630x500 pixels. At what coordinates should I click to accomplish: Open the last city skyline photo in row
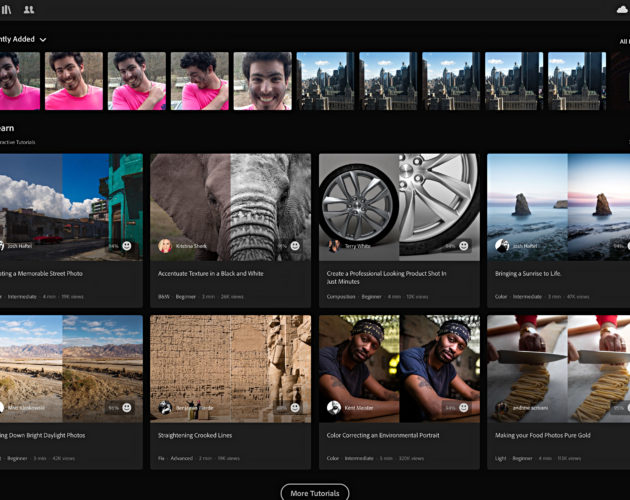tap(577, 81)
